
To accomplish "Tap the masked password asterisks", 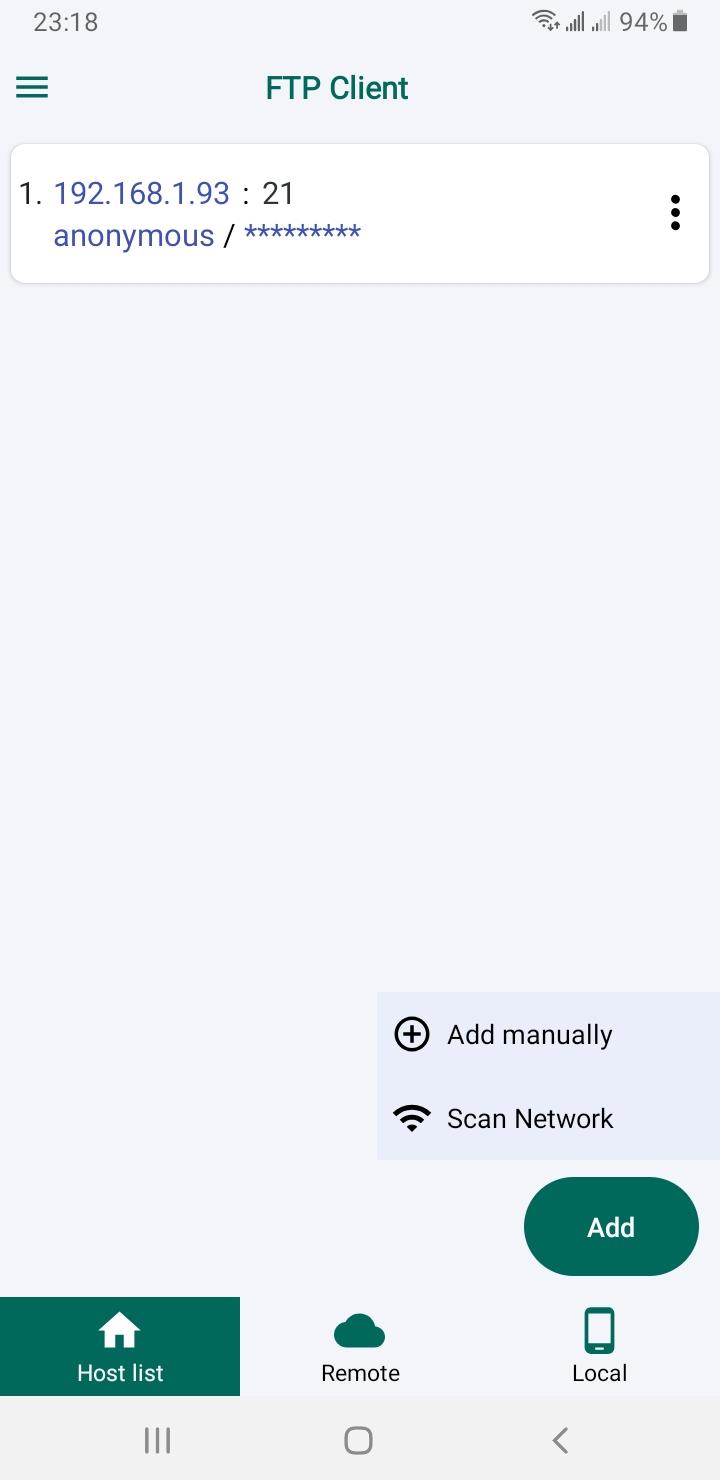I will pos(302,234).
